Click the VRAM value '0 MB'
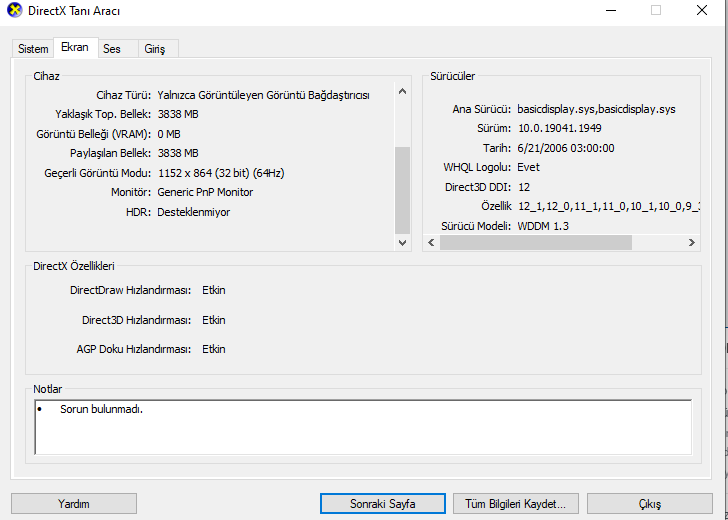Screen dimensions: 728x520 click(169, 134)
